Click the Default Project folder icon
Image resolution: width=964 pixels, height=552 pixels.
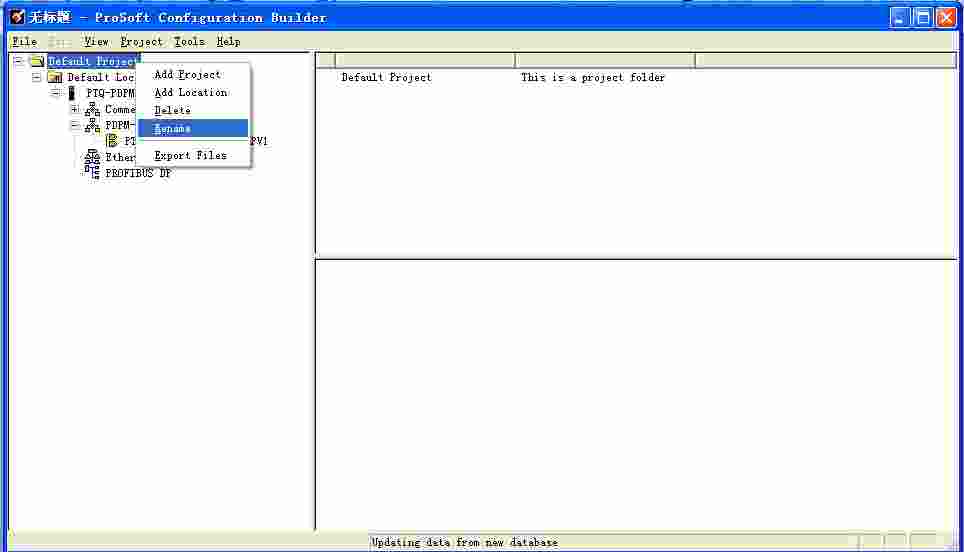pyautogui.click(x=37, y=62)
